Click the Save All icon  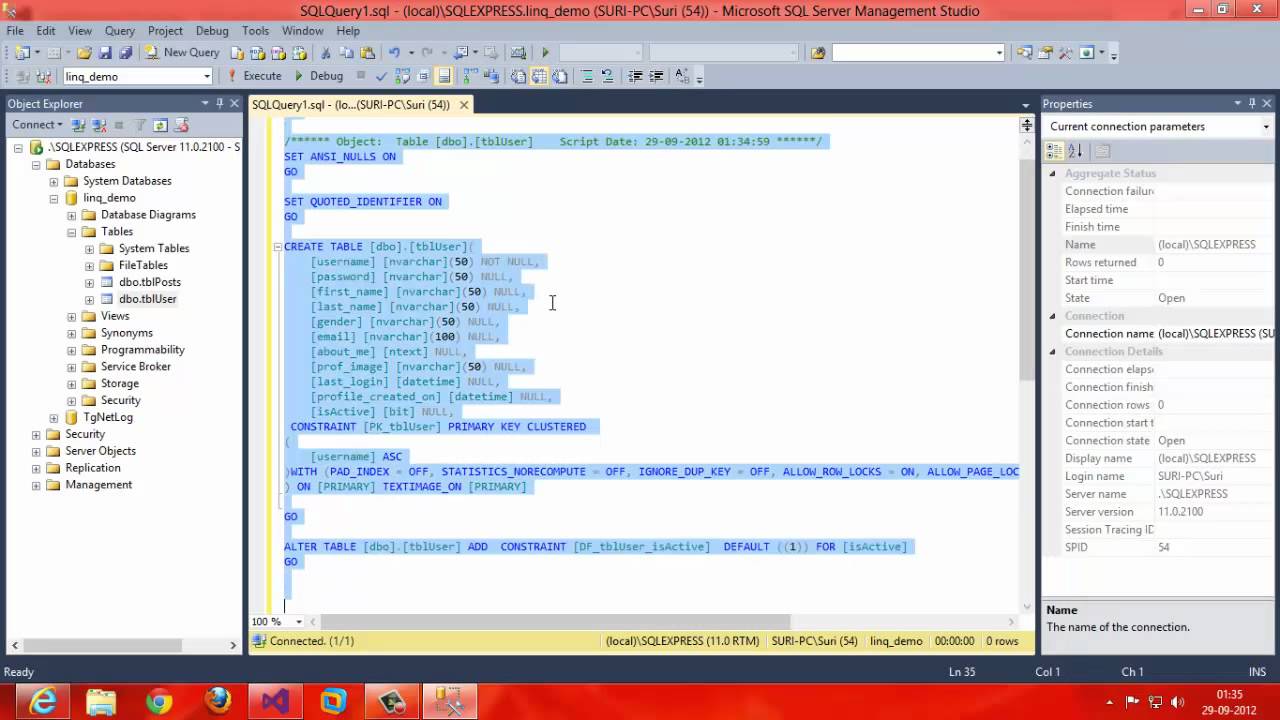point(125,52)
